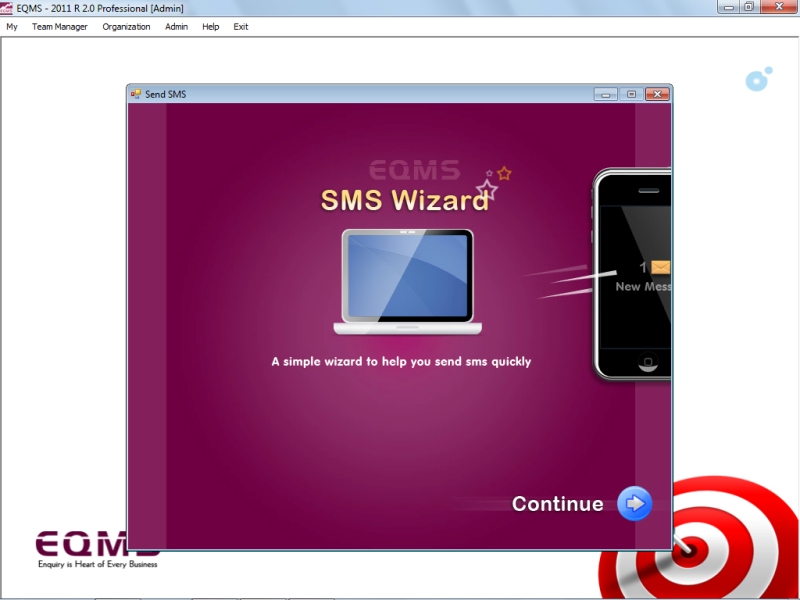Viewport: 800px width, 600px height.
Task: Open the My menu
Action: pyautogui.click(x=12, y=27)
